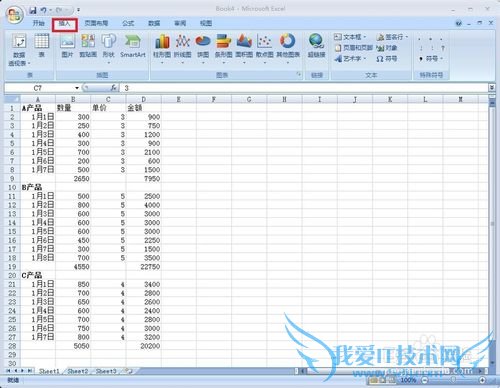Open the Shapes (形状) gallery
The height and width of the screenshot is (388, 500).
108,48
